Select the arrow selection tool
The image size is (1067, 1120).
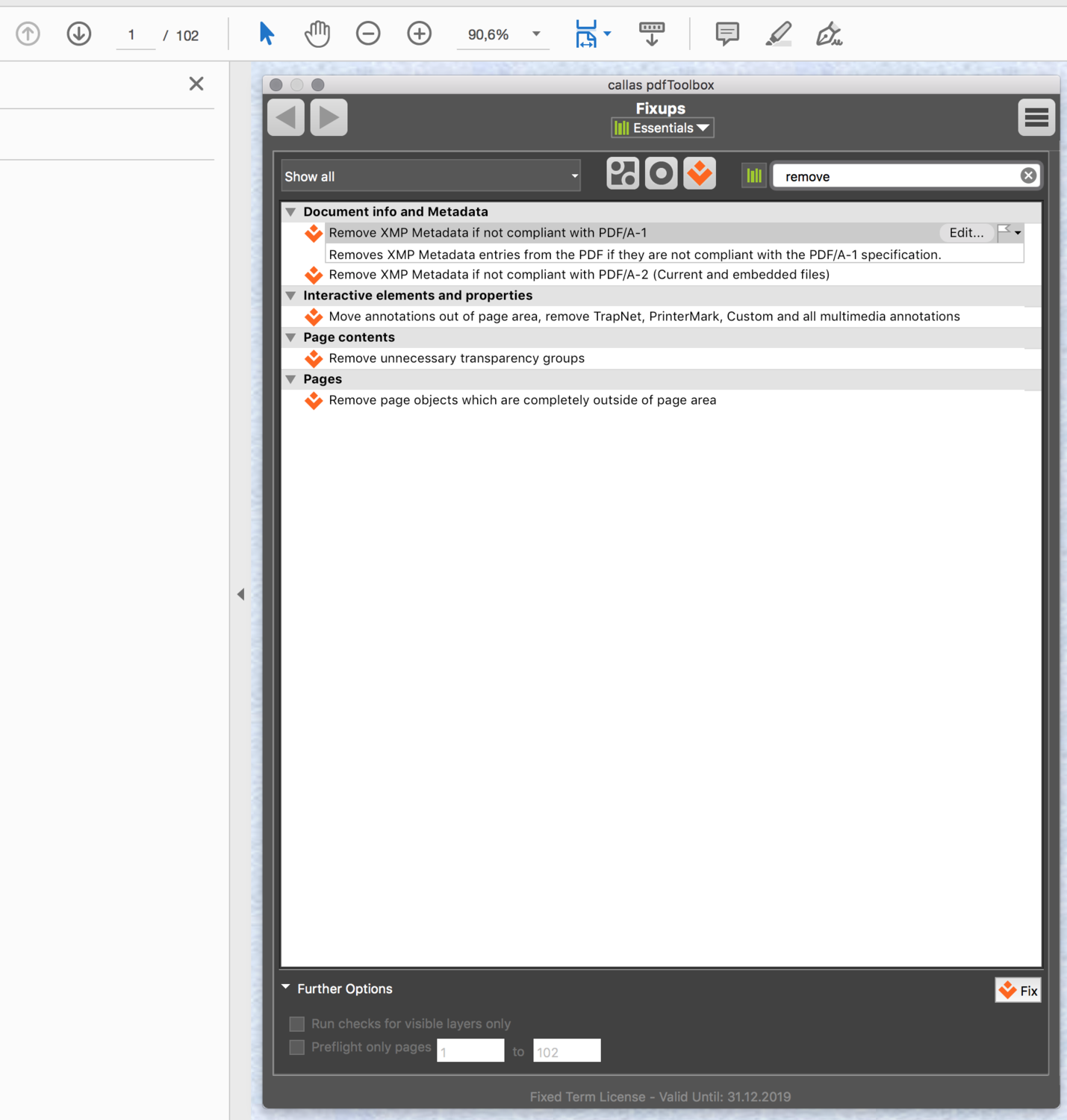(x=266, y=34)
